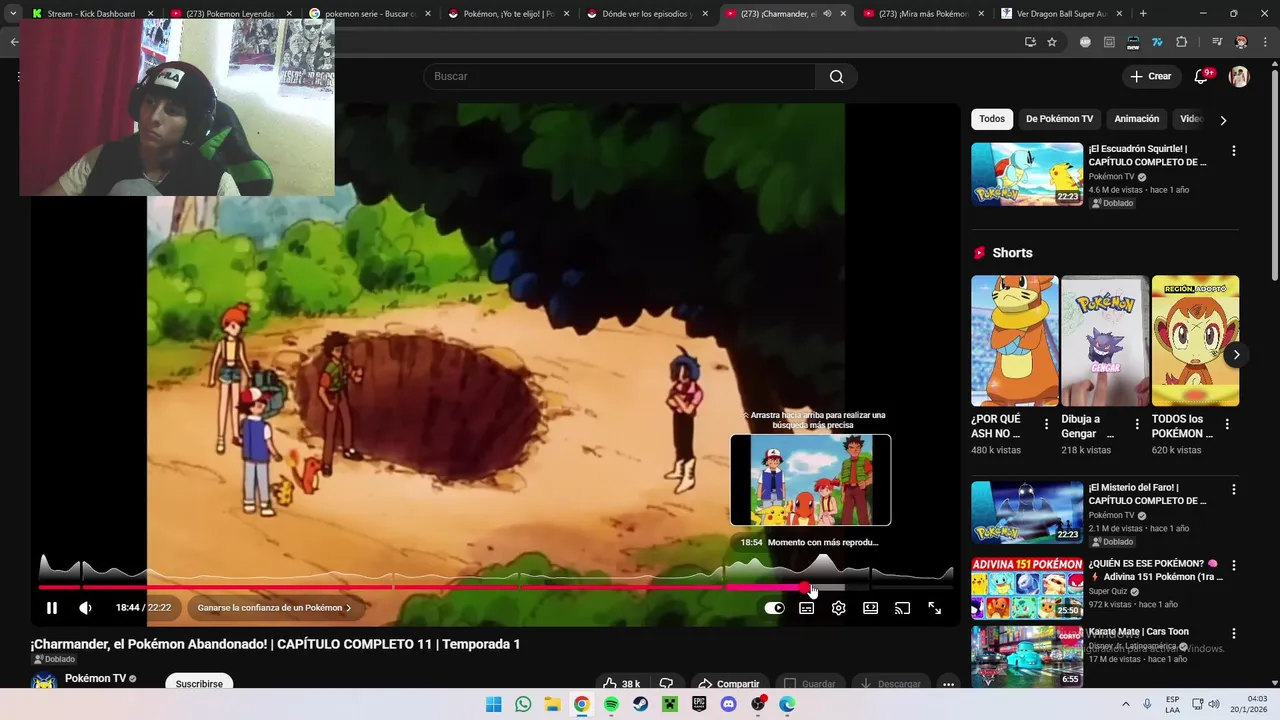Switch to 'Dónde ver los episodios' tab
The width and height of the screenshot is (1280, 720).
click(x=648, y=14)
